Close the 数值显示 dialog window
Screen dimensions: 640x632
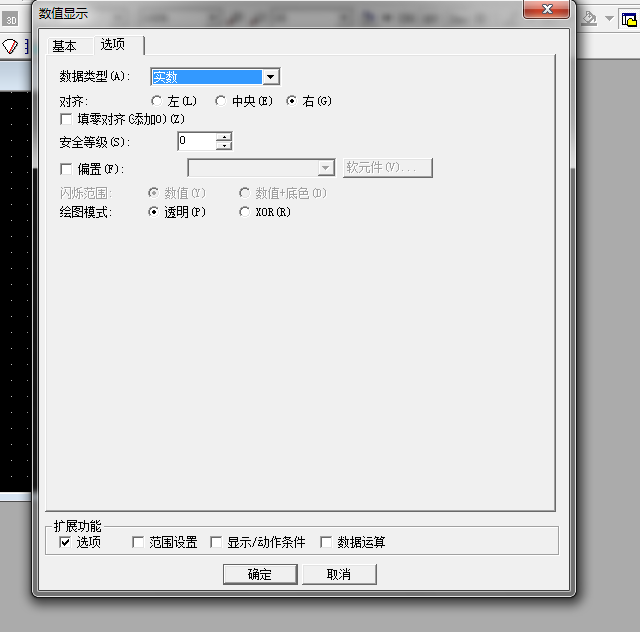(548, 9)
